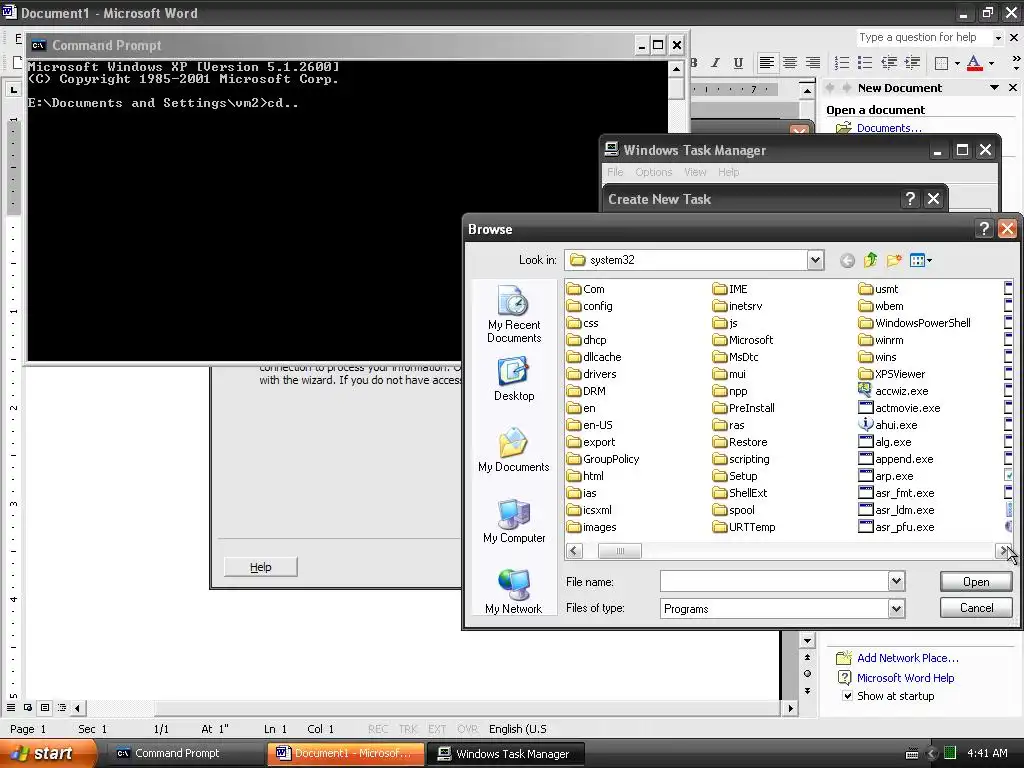Click Command Prompt window title icon

point(38,45)
